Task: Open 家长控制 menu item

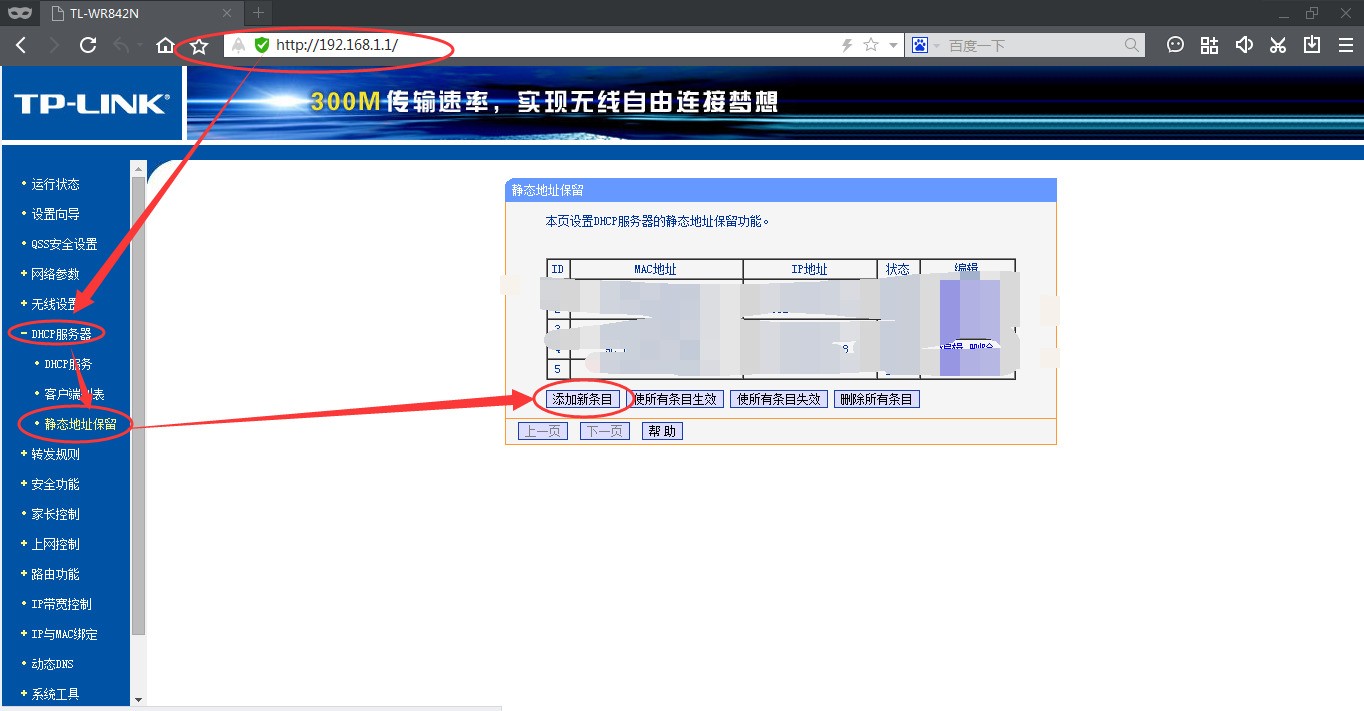Action: 55,514
